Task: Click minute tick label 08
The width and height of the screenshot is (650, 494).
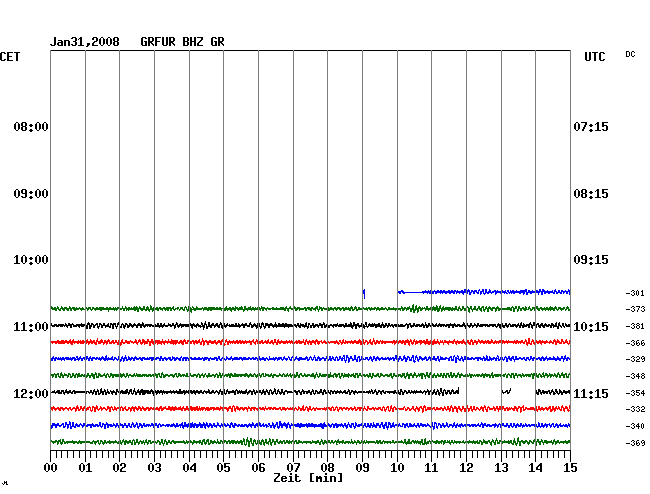Action: pos(327,468)
